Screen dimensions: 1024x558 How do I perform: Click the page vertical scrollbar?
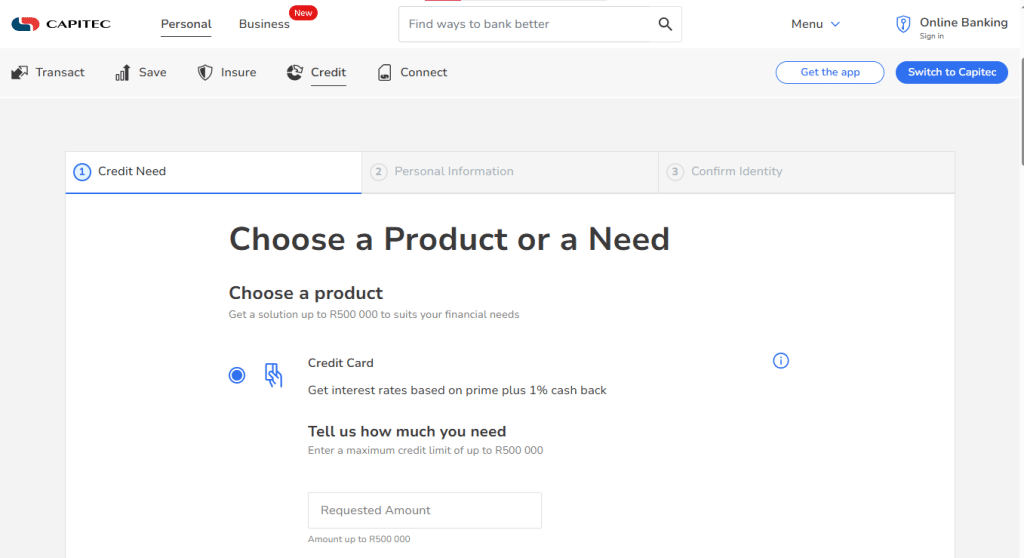[x=1020, y=279]
